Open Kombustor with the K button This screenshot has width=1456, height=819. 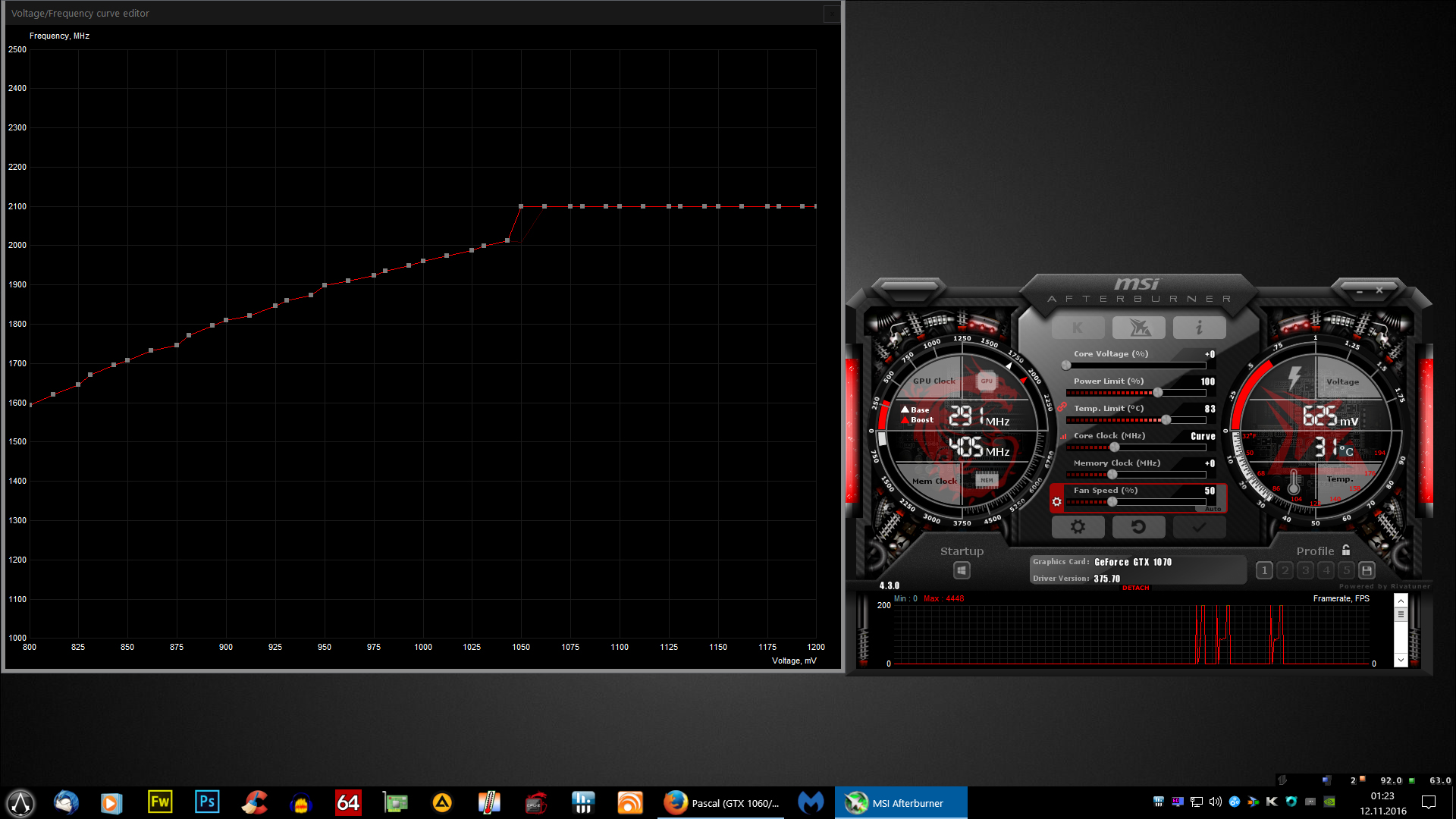[1078, 328]
